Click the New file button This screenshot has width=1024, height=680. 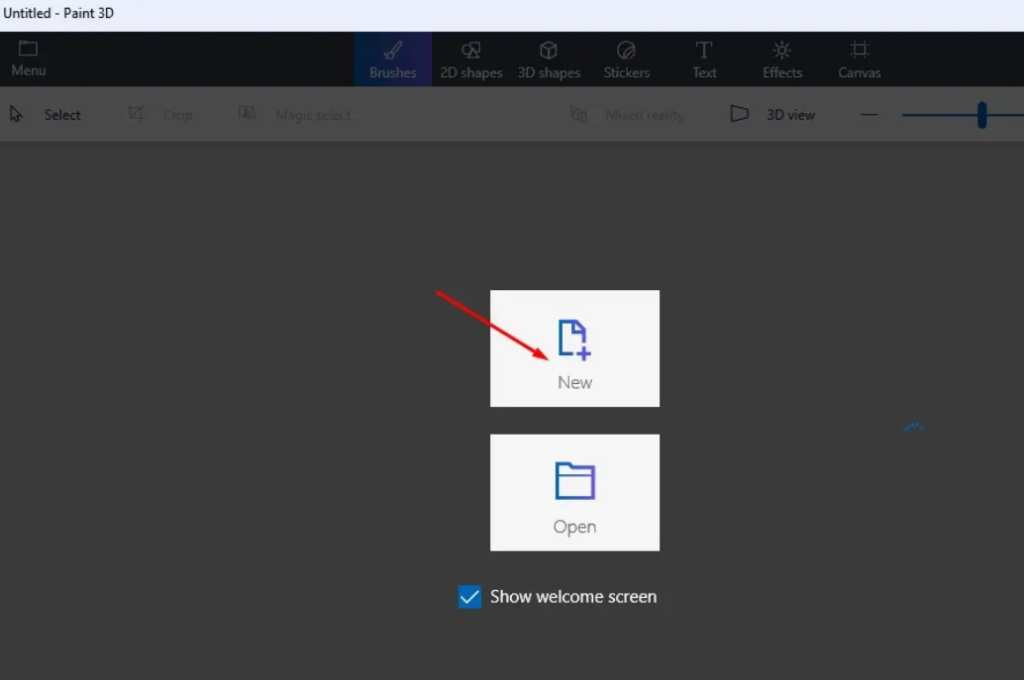(x=575, y=349)
